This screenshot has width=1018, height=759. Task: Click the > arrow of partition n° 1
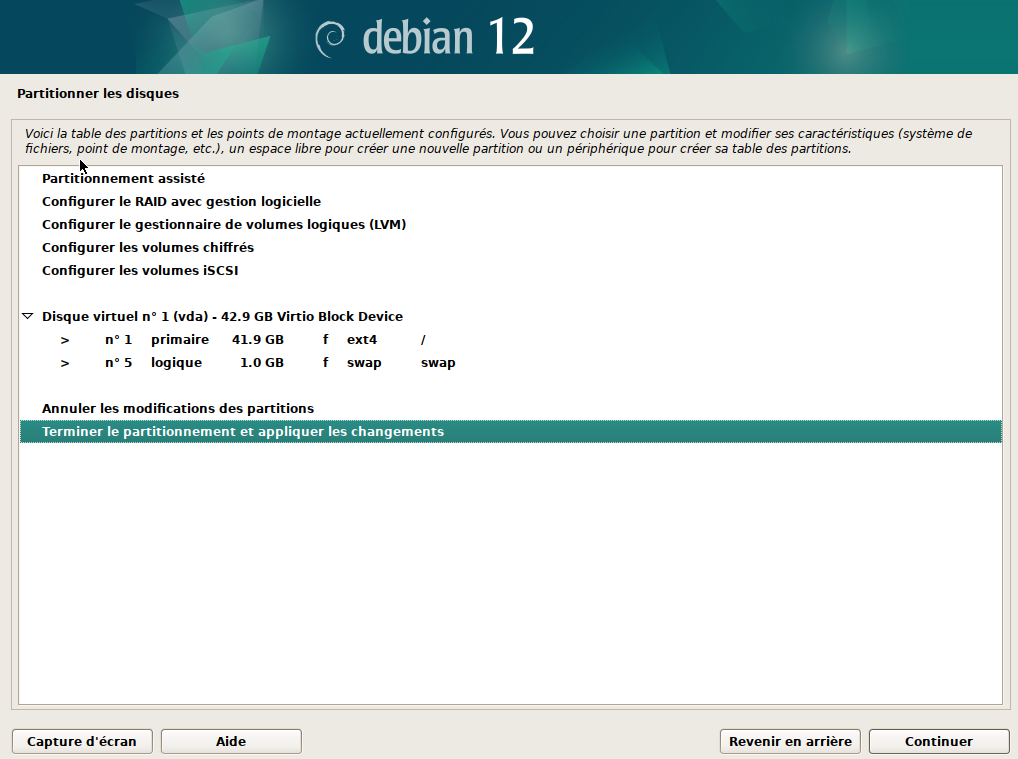(x=65, y=340)
